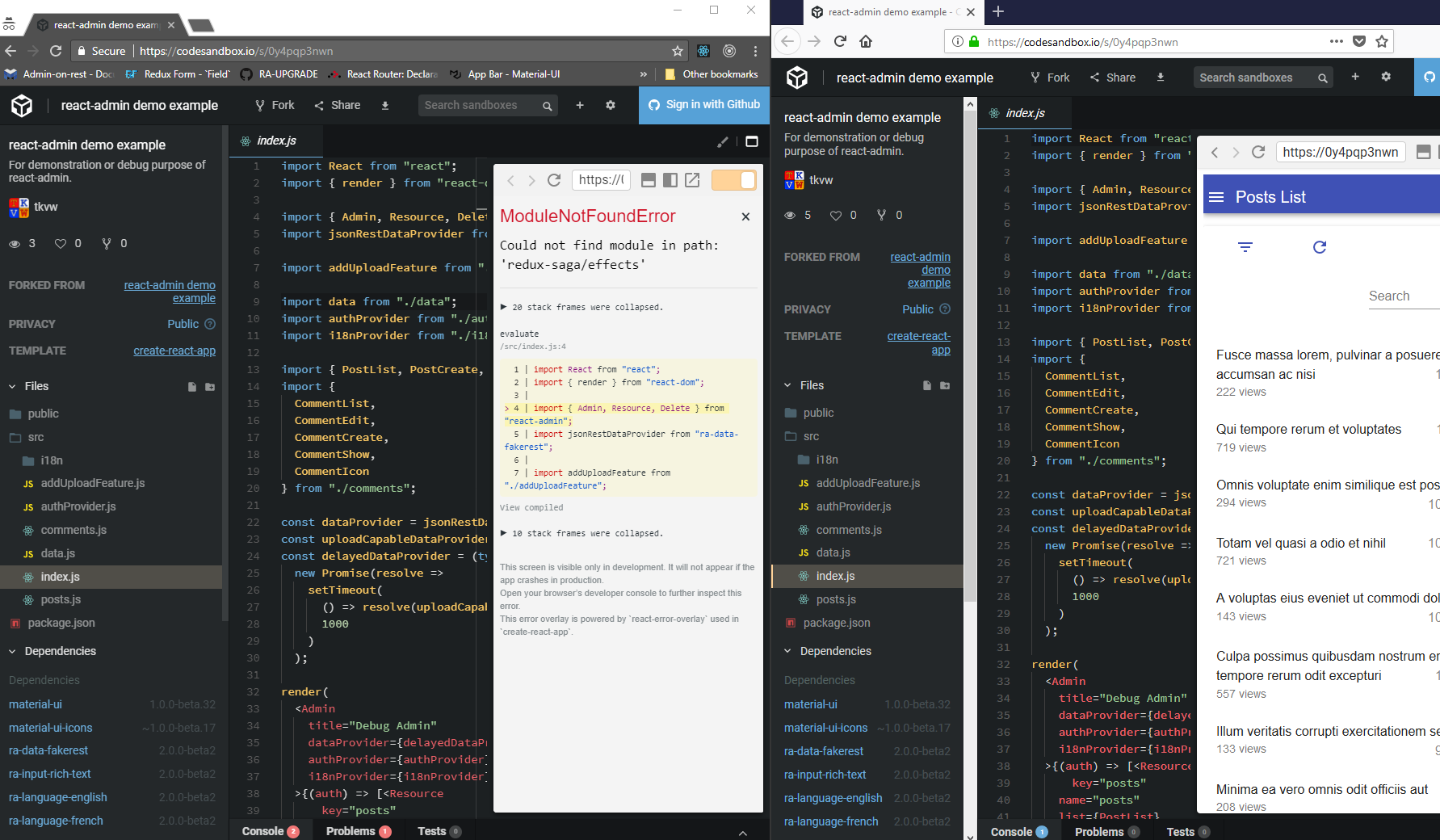
Task: Click the new folder icon in Files panel
Action: 210,386
